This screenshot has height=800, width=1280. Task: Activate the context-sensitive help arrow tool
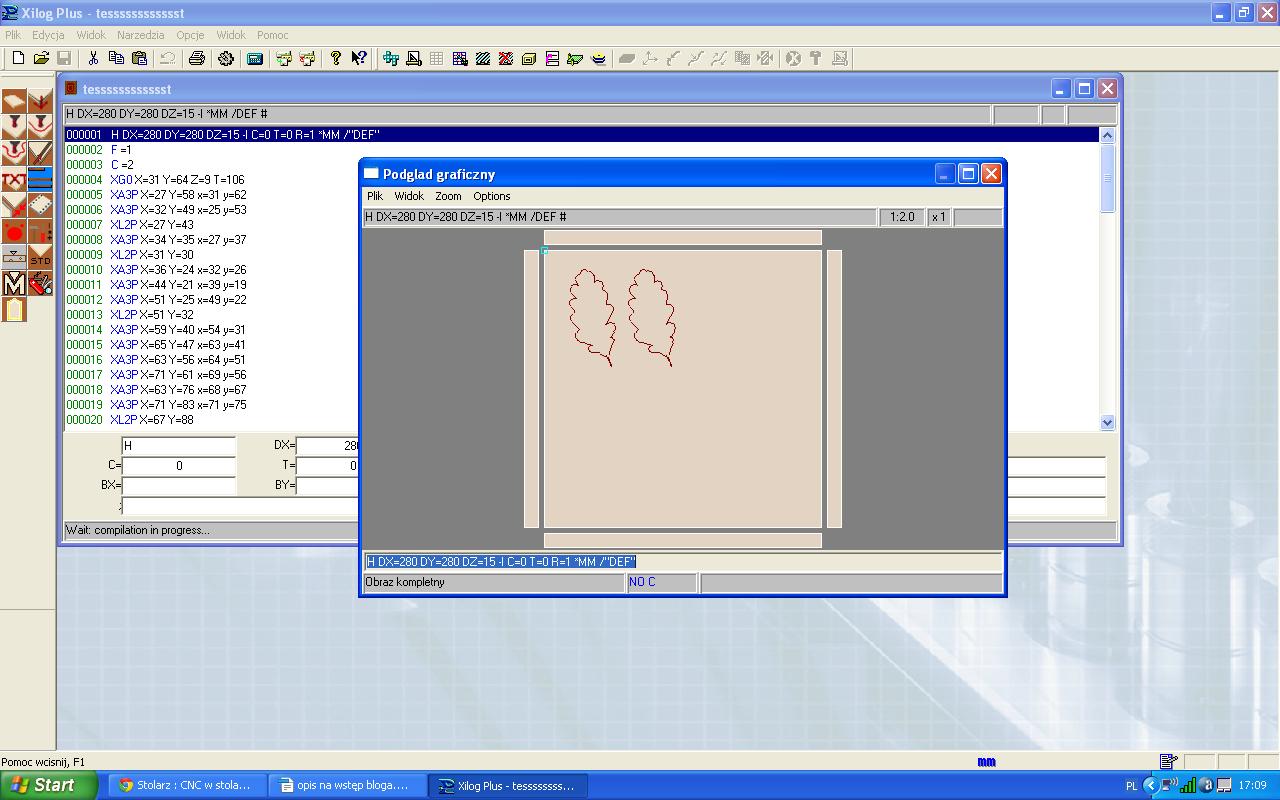357,58
